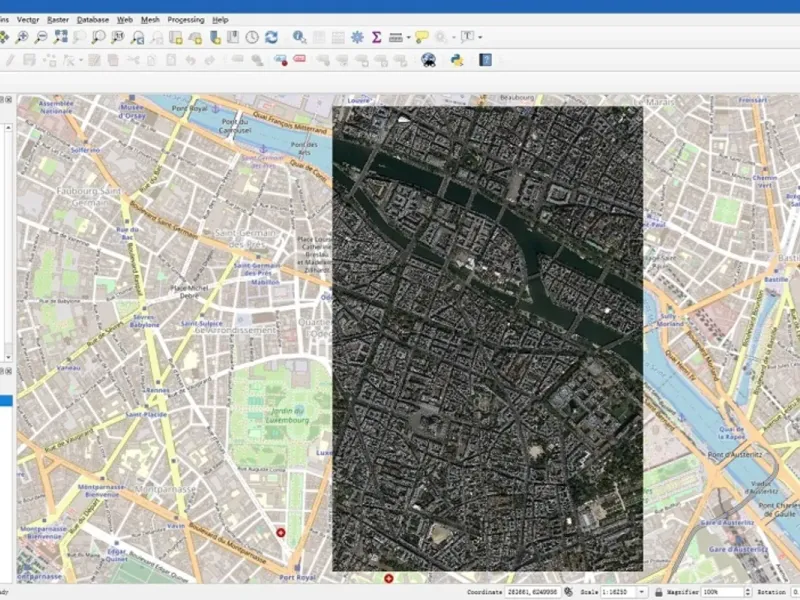The height and width of the screenshot is (600, 800).
Task: Click the red hospital marker near Port Royal
Action: click(x=280, y=533)
